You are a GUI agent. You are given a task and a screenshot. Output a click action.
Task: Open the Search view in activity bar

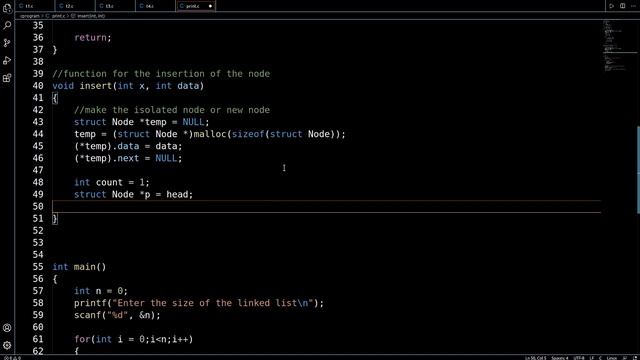(7, 25)
